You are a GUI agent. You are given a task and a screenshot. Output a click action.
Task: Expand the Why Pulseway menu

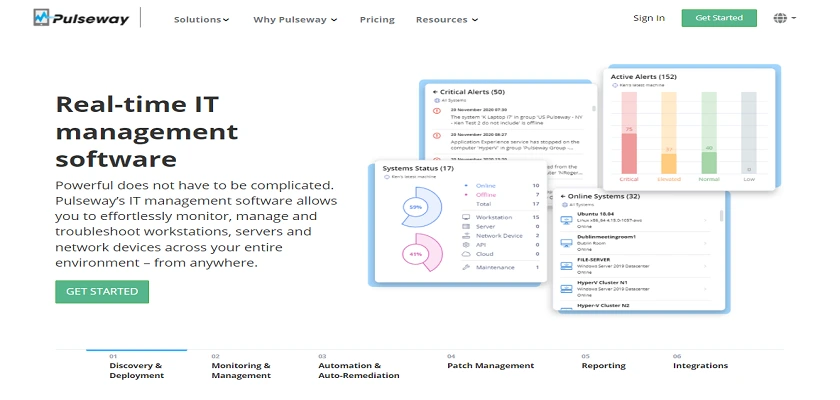tap(295, 19)
